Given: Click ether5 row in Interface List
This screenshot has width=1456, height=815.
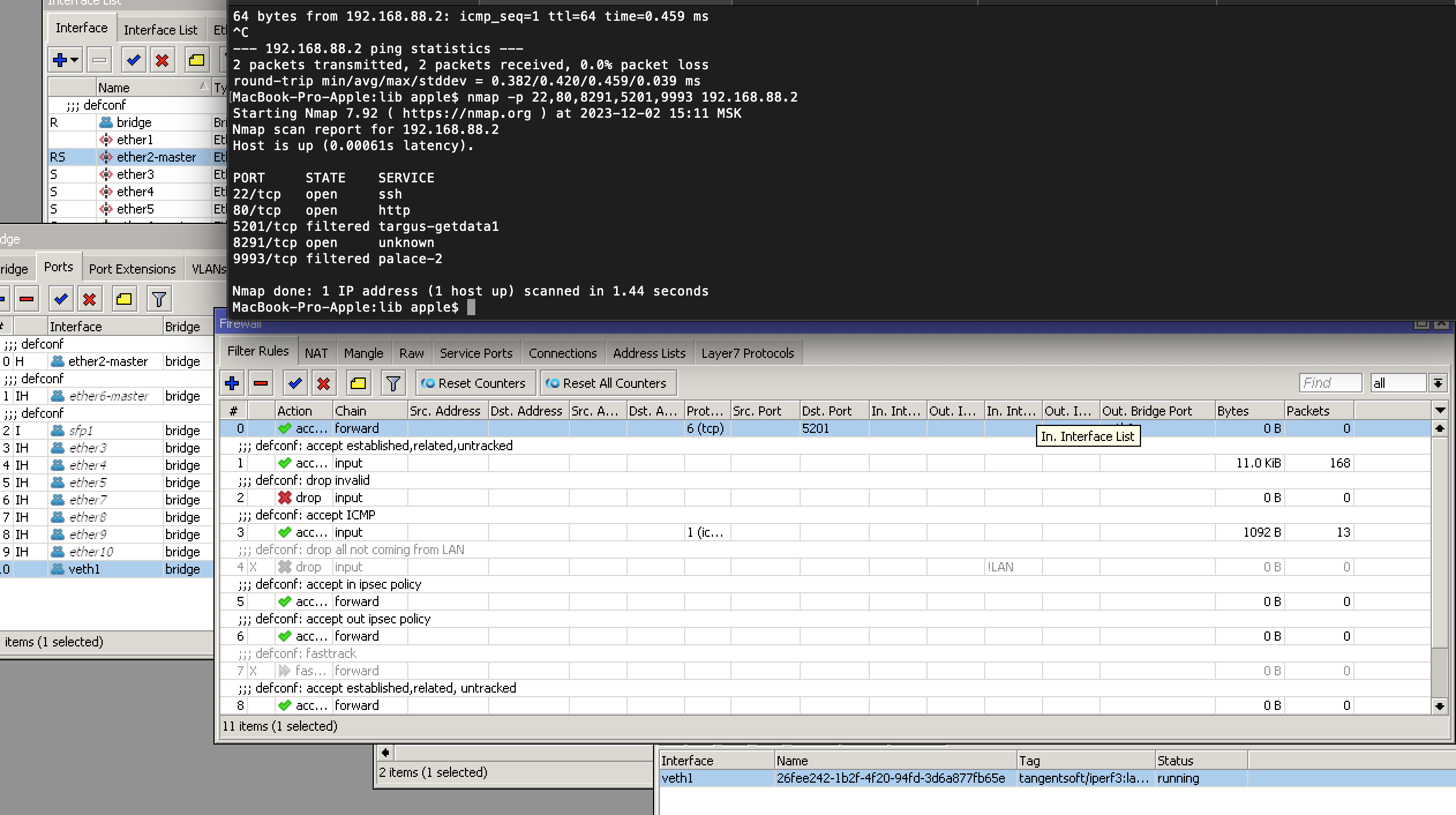Looking at the screenshot, I should 137,209.
